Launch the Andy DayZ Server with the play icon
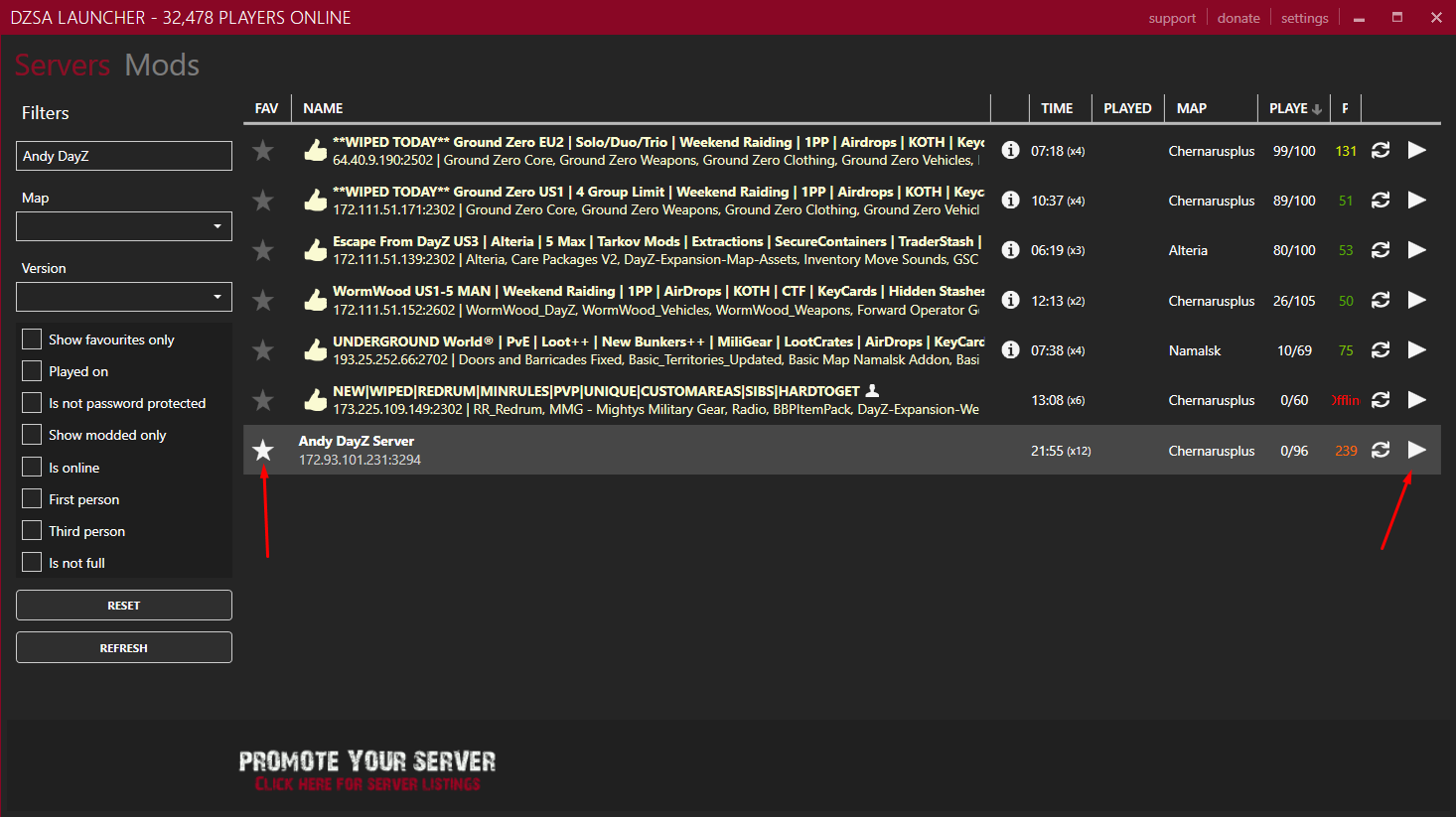The image size is (1456, 817). click(1417, 450)
